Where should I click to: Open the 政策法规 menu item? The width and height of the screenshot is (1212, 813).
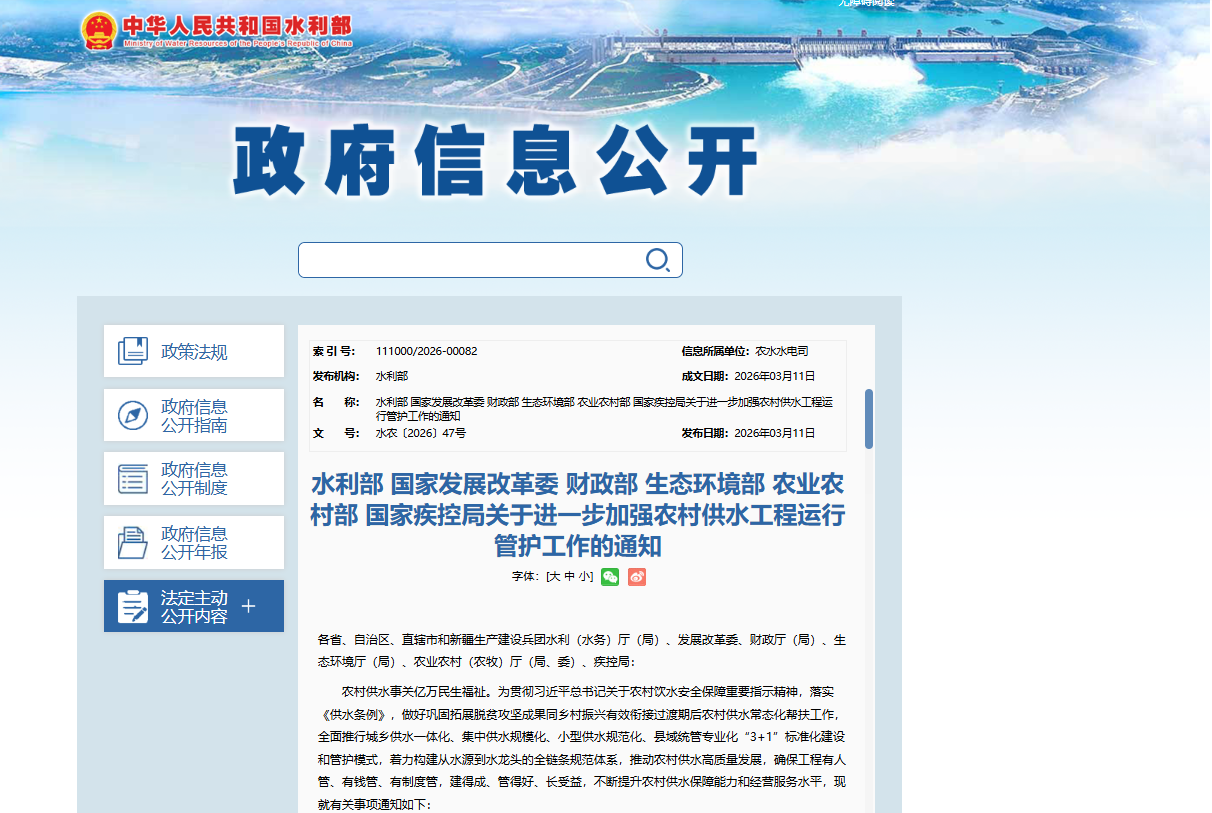[194, 352]
